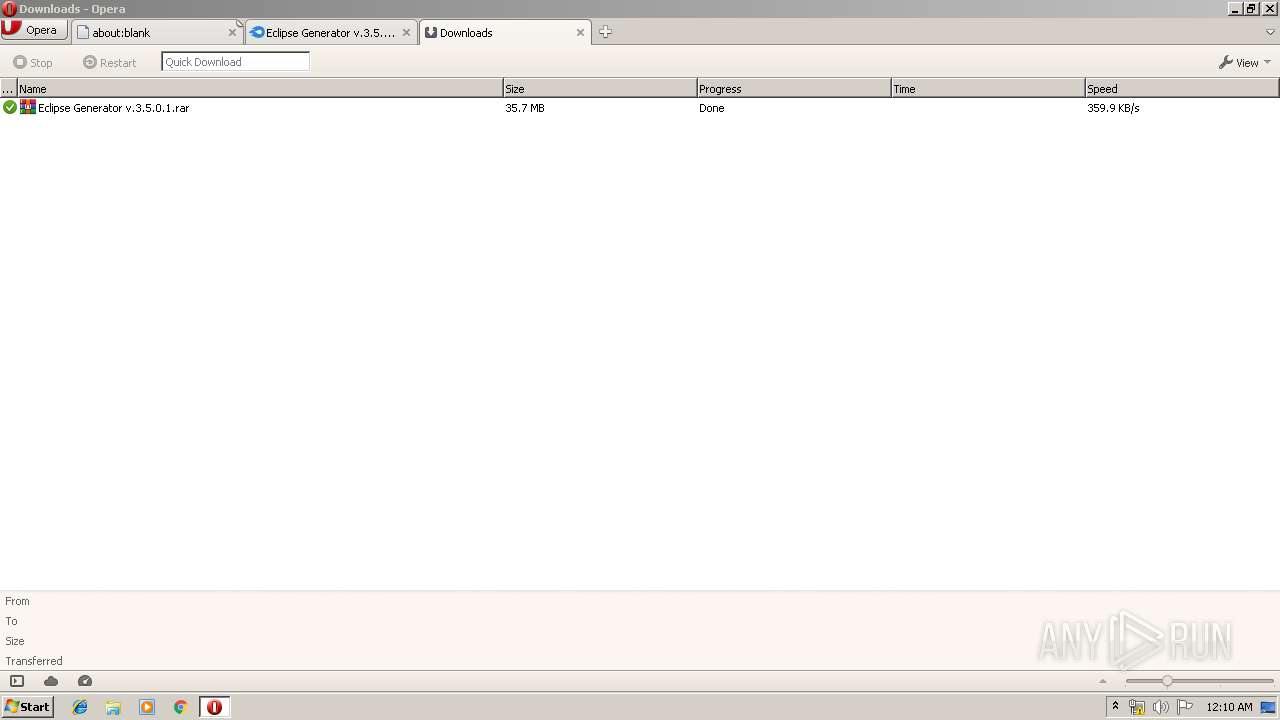Open a new tab with plus icon
Image resolution: width=1280 pixels, height=720 pixels.
tap(605, 32)
